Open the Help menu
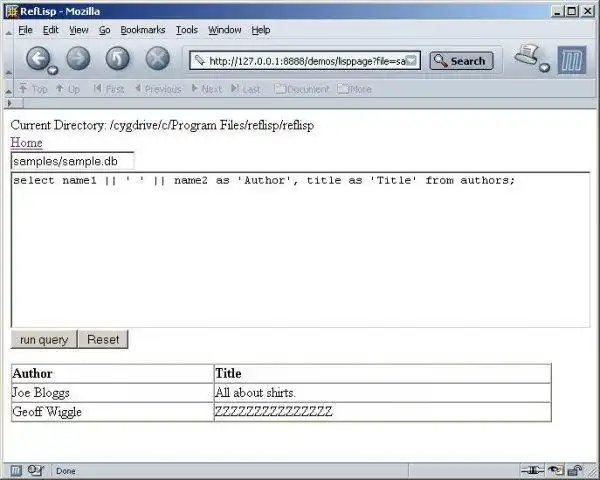This screenshot has height=480, width=600. pyautogui.click(x=261, y=30)
